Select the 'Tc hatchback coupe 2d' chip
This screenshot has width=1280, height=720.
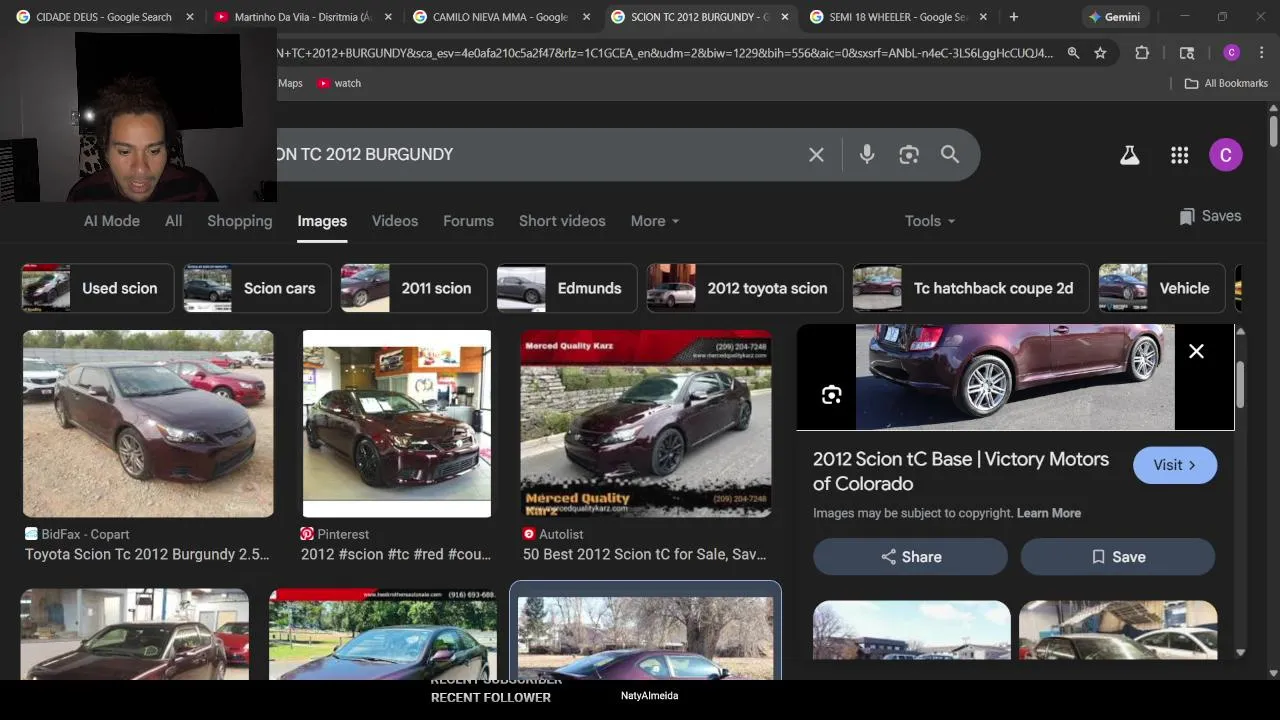[x=970, y=288]
